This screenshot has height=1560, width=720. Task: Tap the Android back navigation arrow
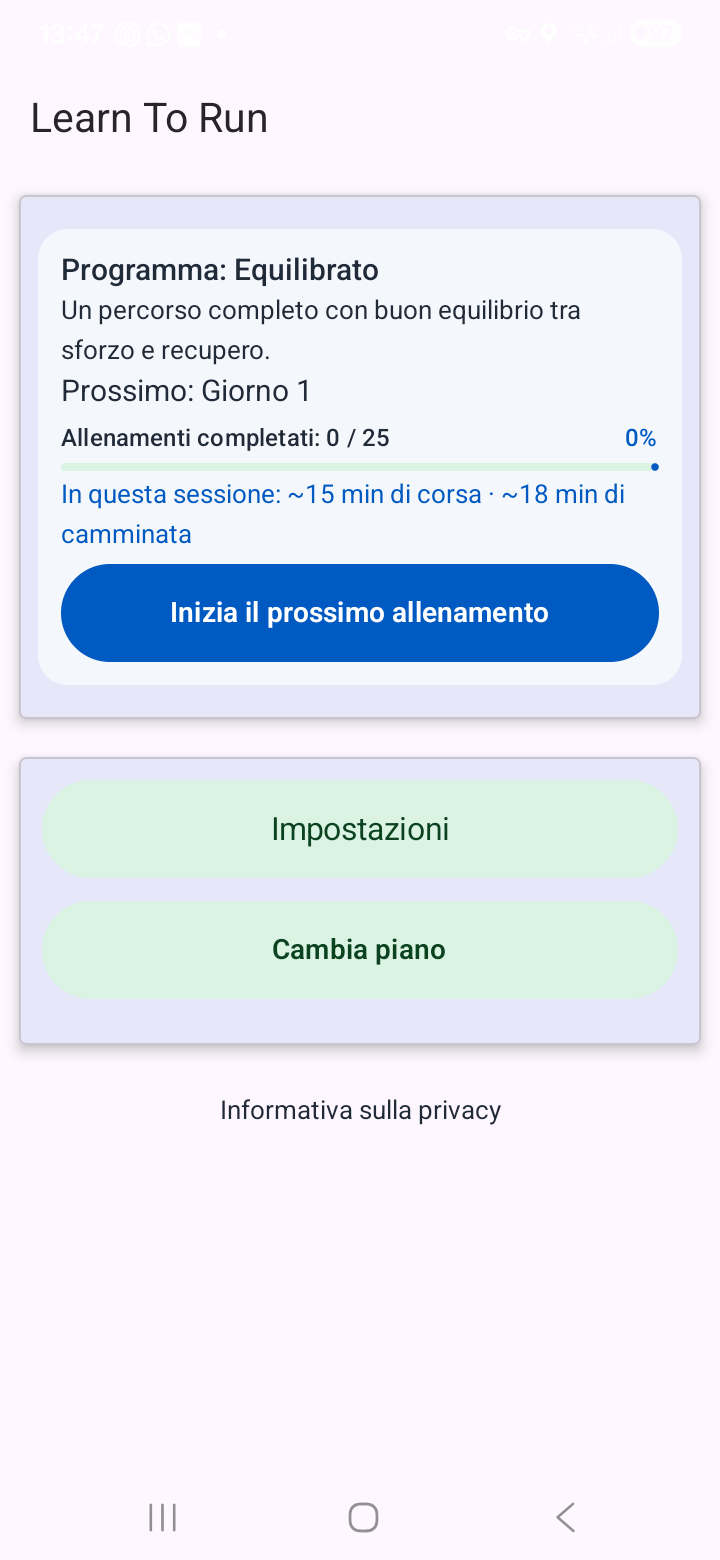(x=565, y=1517)
